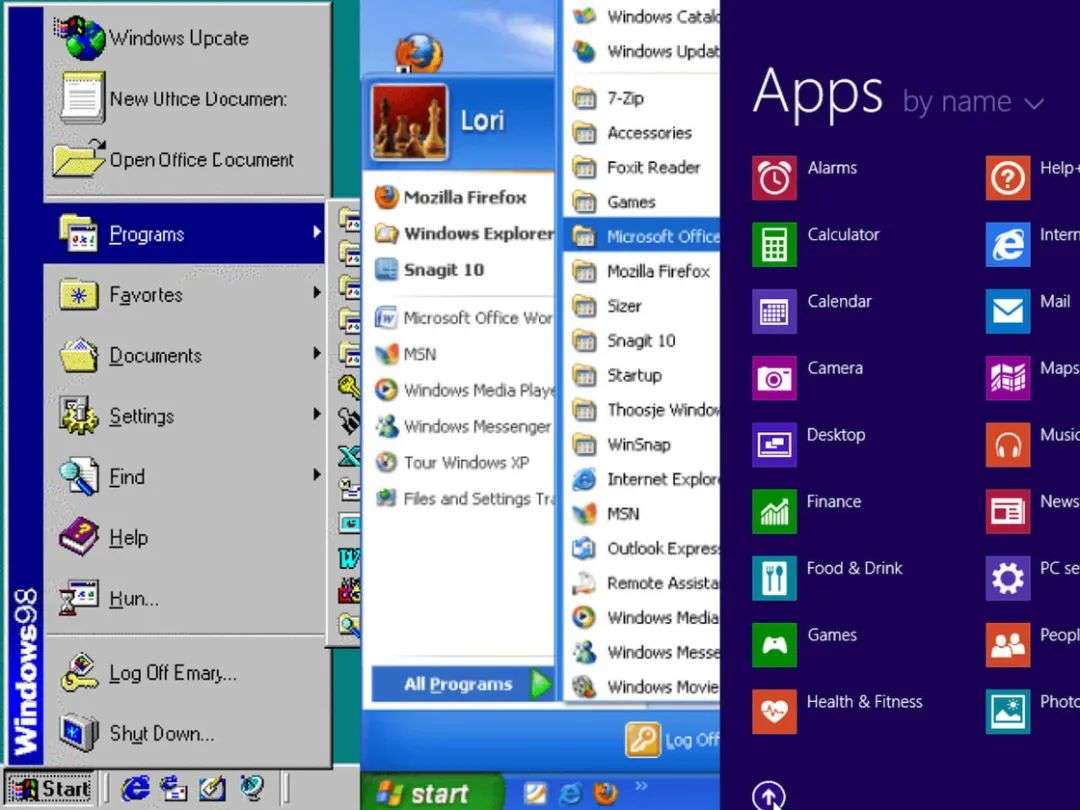1080x810 pixels.
Task: Click Log Off entry in Windows 98 menu
Action: [186, 673]
